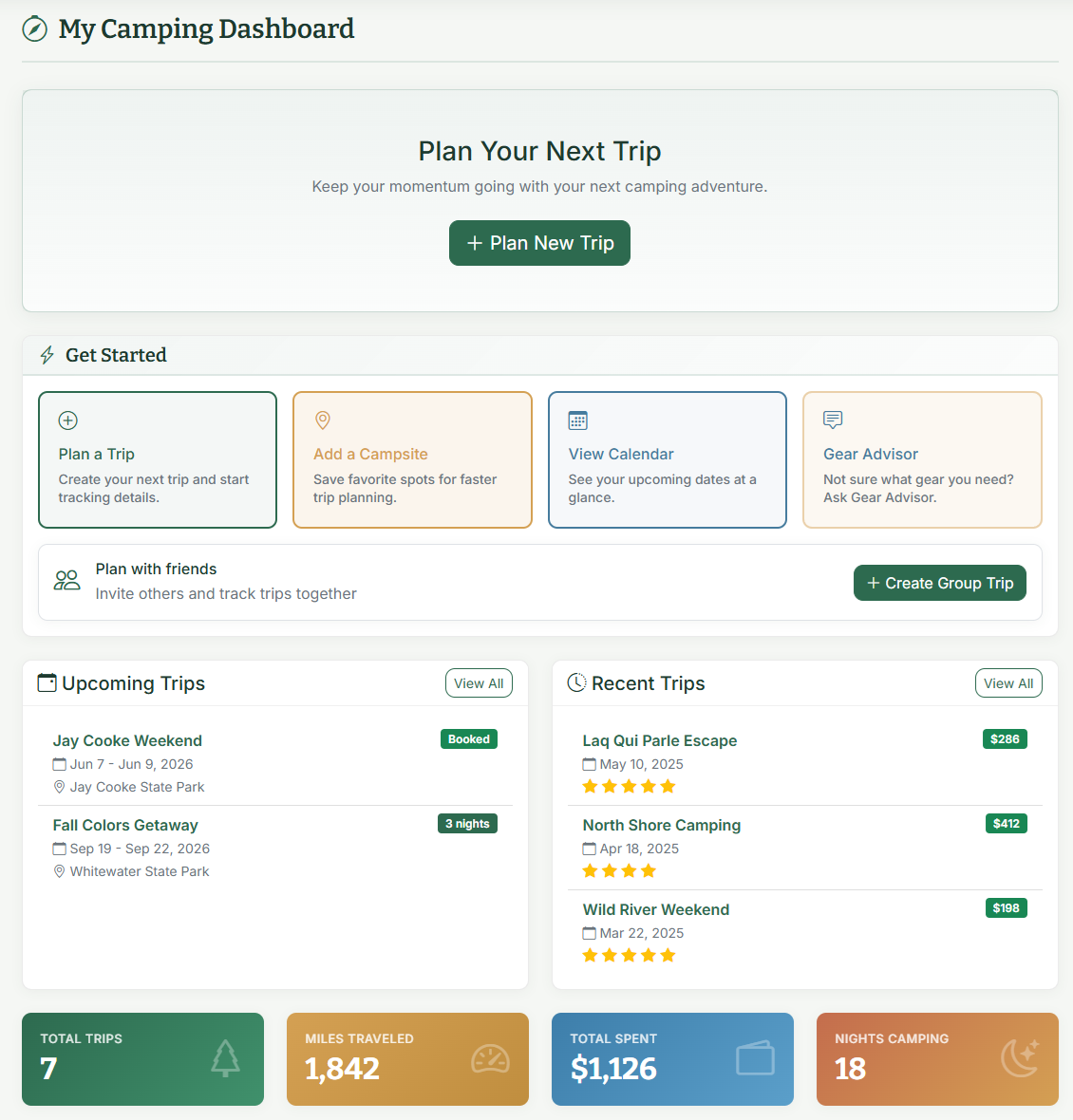
Task: Click the speedometer icon on Miles Traveled
Action: (x=490, y=1058)
